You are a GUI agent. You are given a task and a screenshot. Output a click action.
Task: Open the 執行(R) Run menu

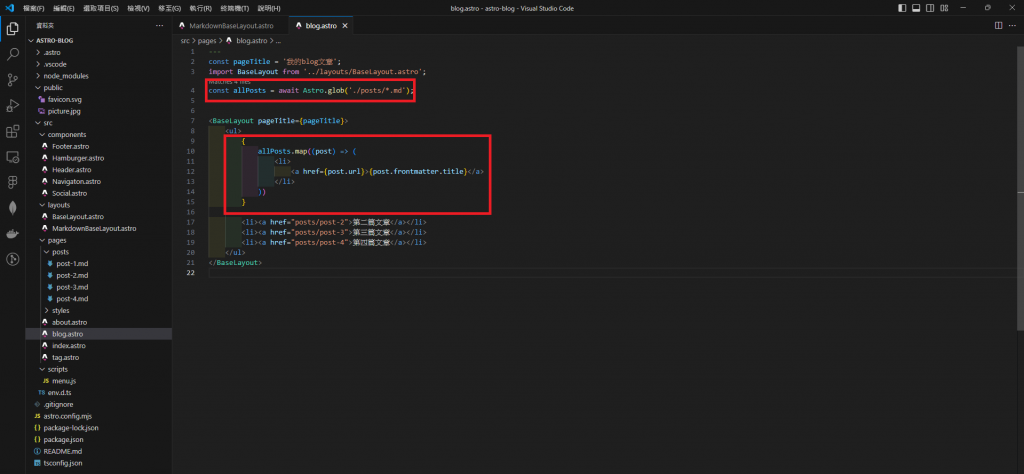point(200,8)
